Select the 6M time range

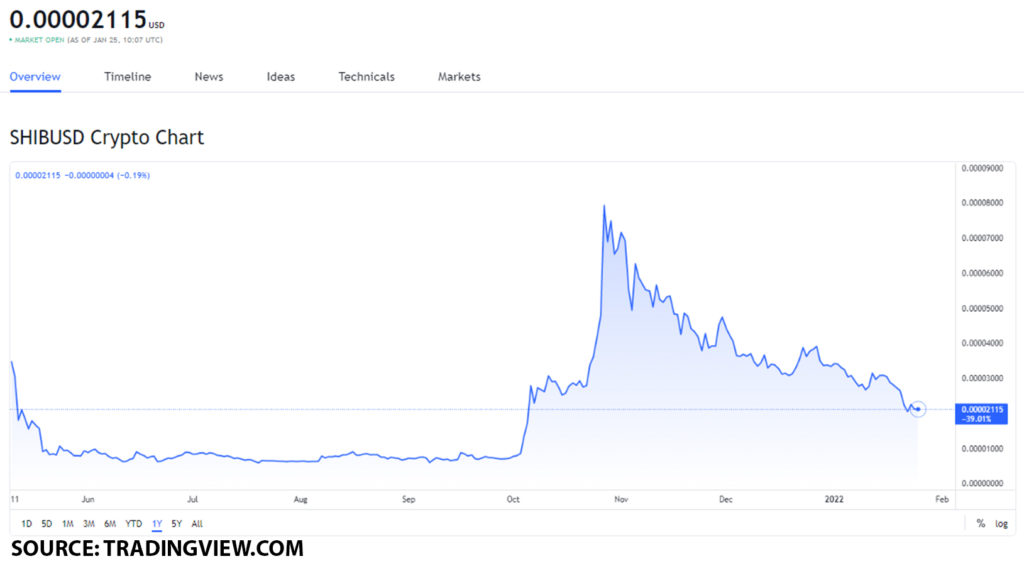click(x=110, y=523)
